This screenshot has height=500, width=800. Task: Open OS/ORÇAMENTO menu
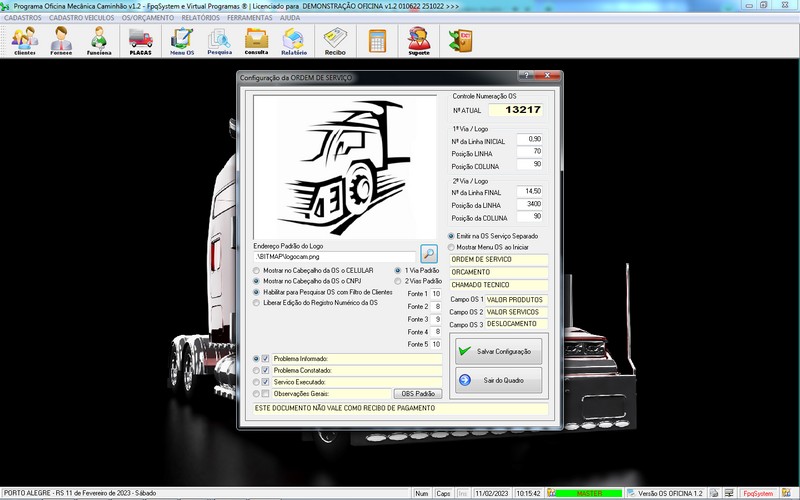(x=147, y=18)
